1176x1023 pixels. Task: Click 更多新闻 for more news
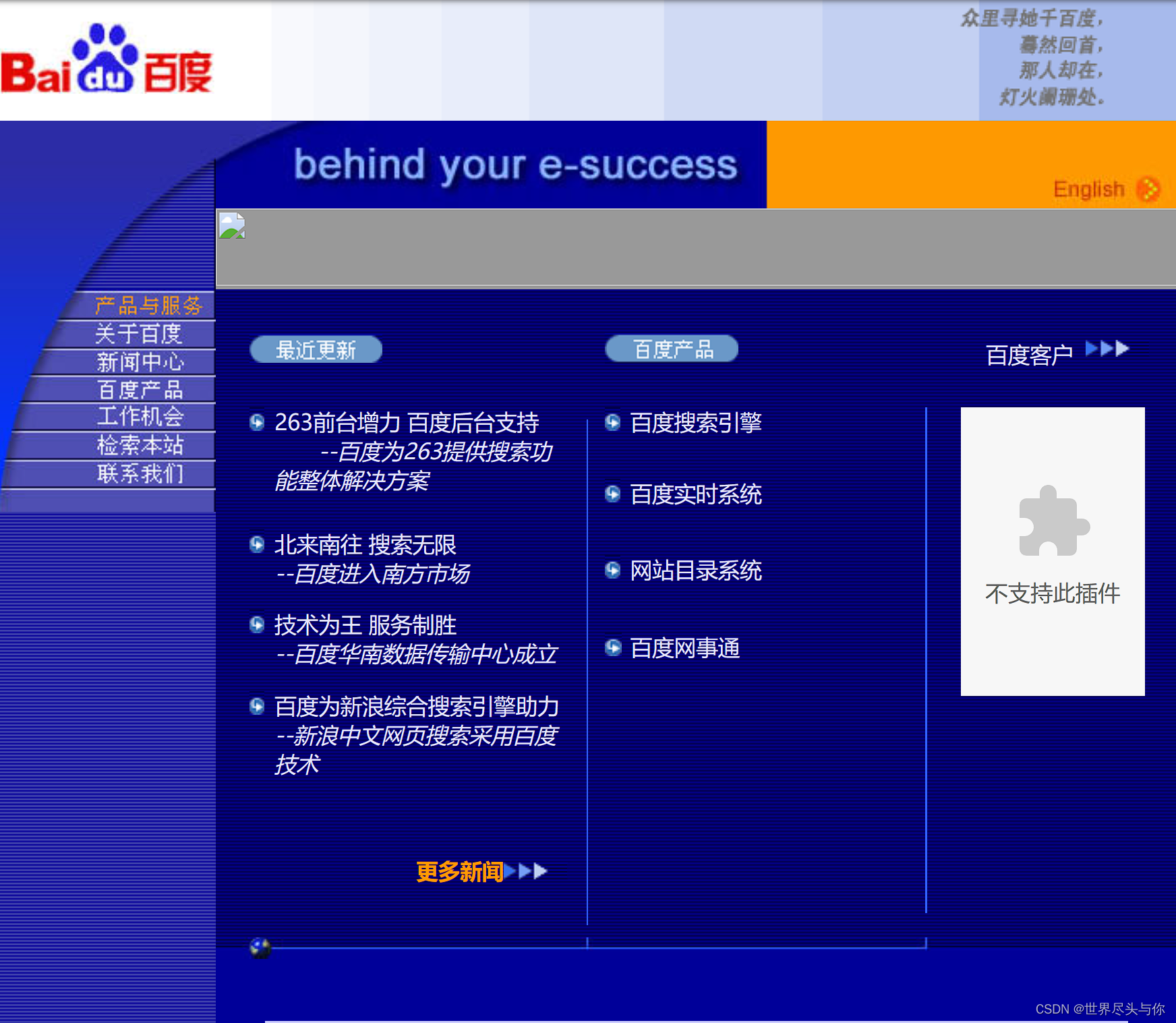pyautogui.click(x=460, y=872)
